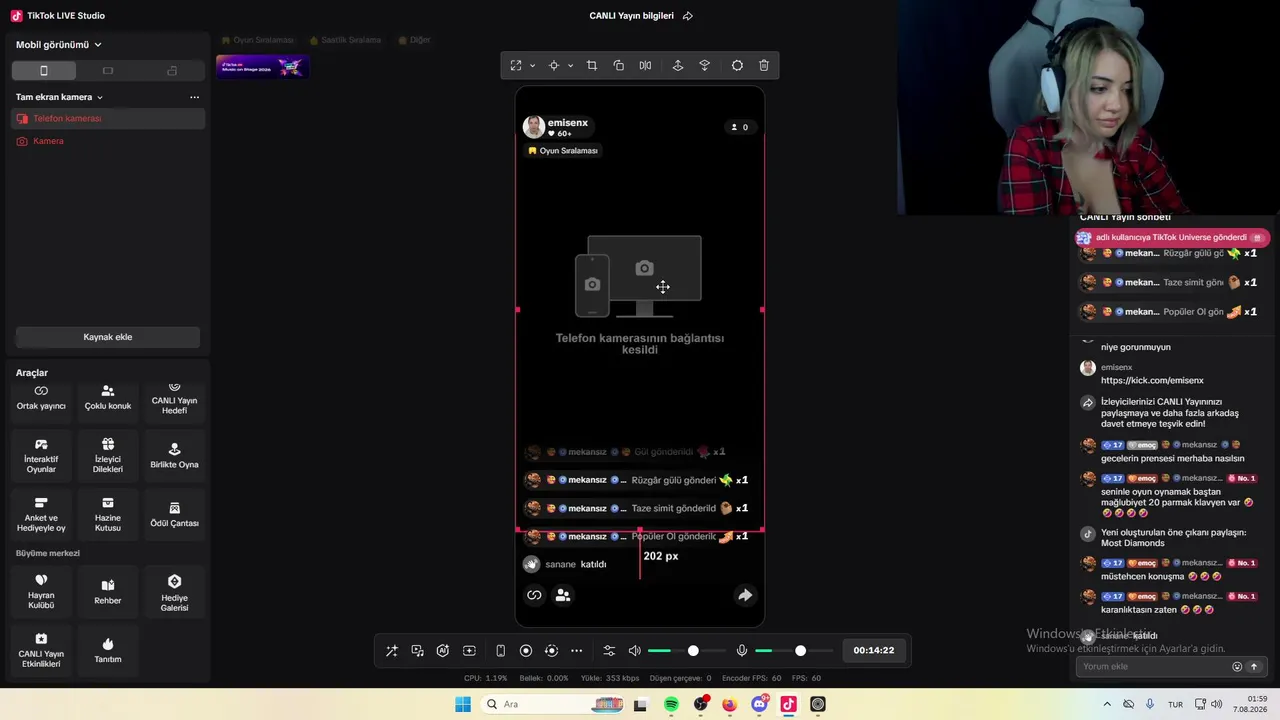
Task: Open the TikTok Music on Stage banner thumbnail
Action: pos(262,67)
